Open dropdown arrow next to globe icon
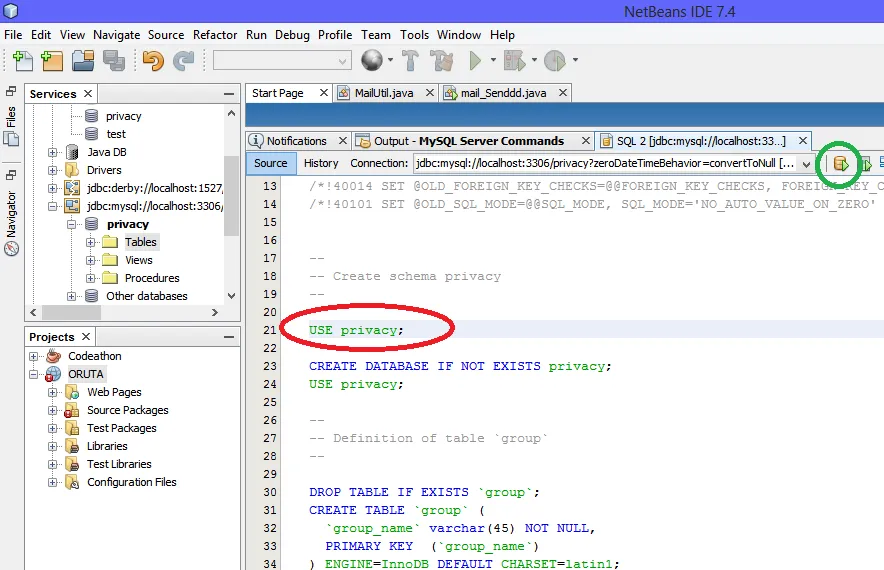The height and width of the screenshot is (570, 884). tap(390, 60)
